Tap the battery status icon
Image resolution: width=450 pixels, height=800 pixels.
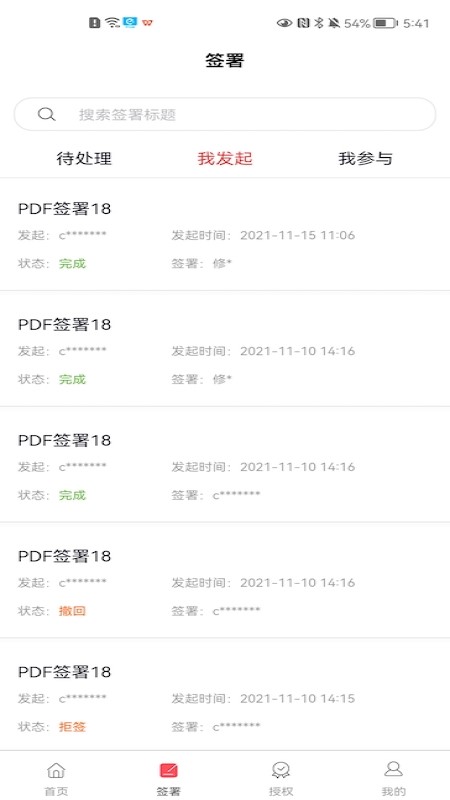386,23
